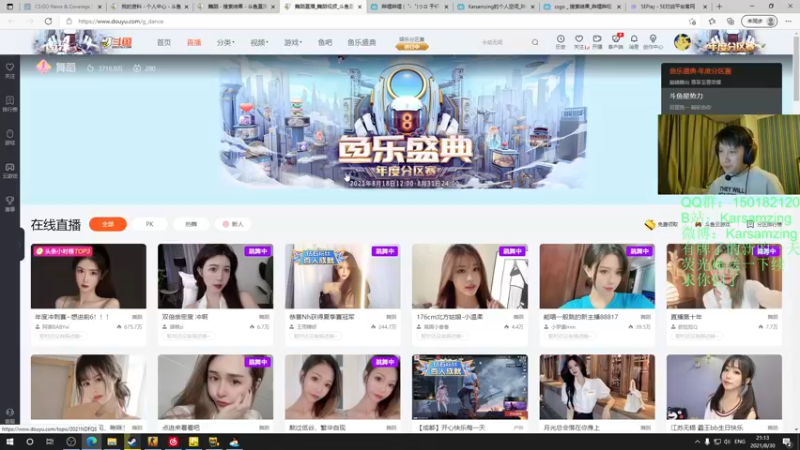Open the CS:GO taskbar icon
Viewport: 800px width, 450px height.
coord(153,442)
